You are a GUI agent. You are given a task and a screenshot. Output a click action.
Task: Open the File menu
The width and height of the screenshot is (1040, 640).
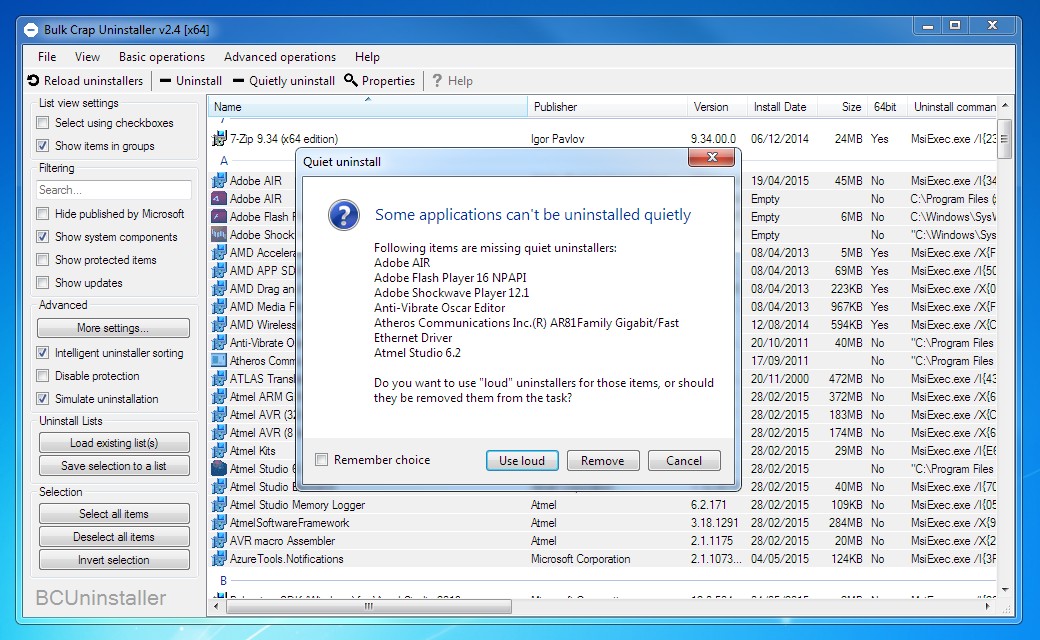[x=47, y=57]
